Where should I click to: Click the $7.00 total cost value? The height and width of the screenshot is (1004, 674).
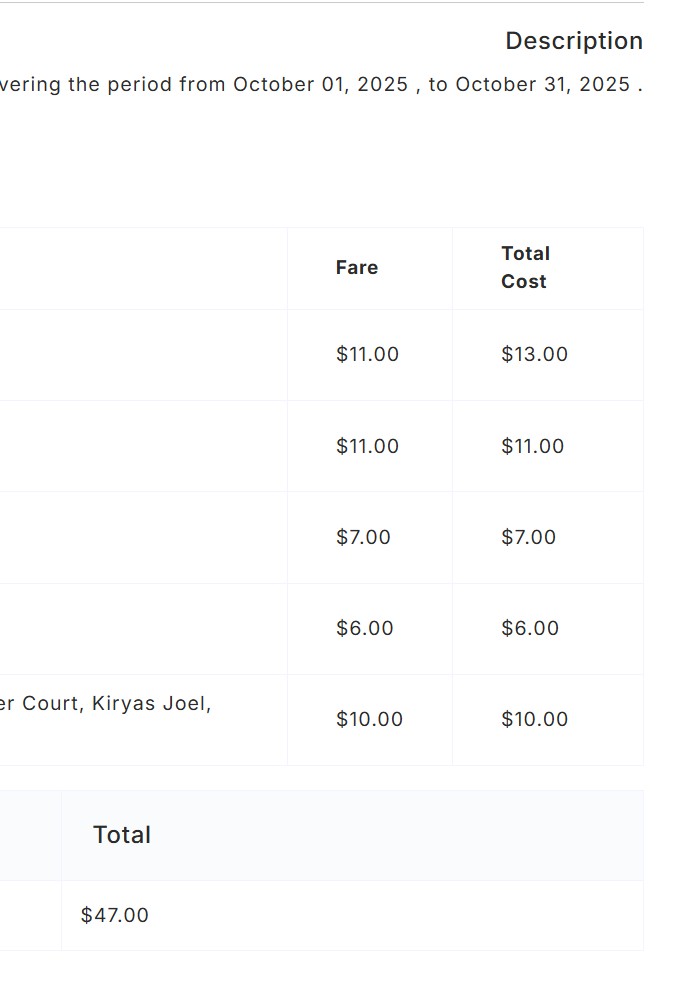pos(528,538)
